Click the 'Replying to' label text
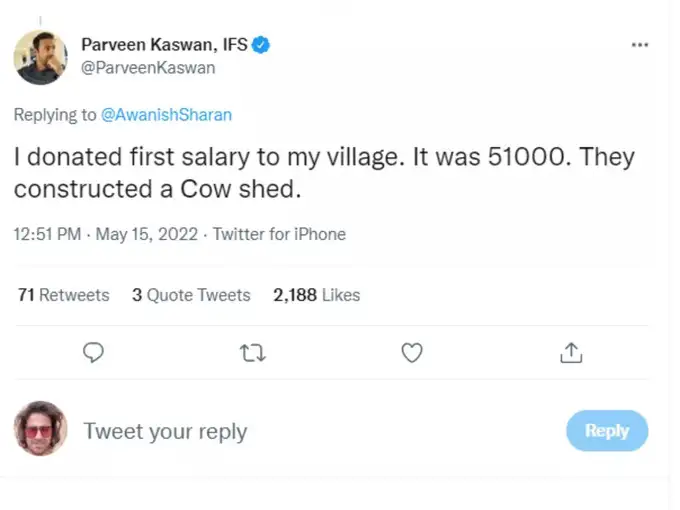Screen dimensions: 680x510 pos(55,114)
